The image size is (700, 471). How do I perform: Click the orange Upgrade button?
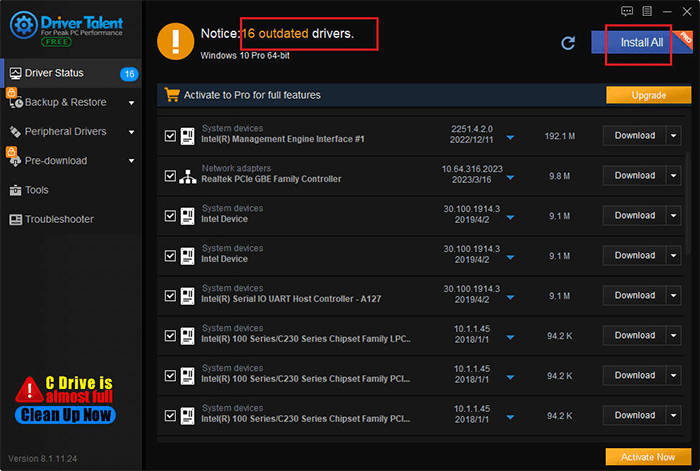pyautogui.click(x=649, y=95)
